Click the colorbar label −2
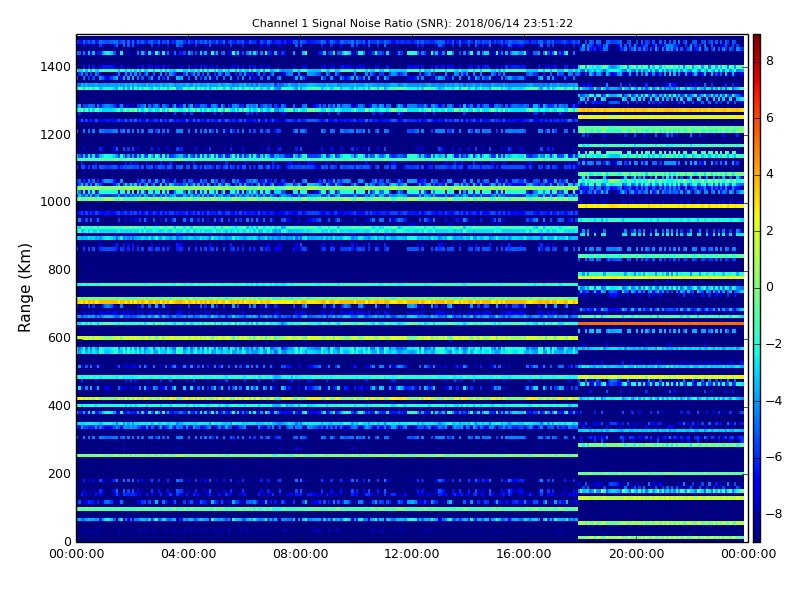 tap(774, 344)
